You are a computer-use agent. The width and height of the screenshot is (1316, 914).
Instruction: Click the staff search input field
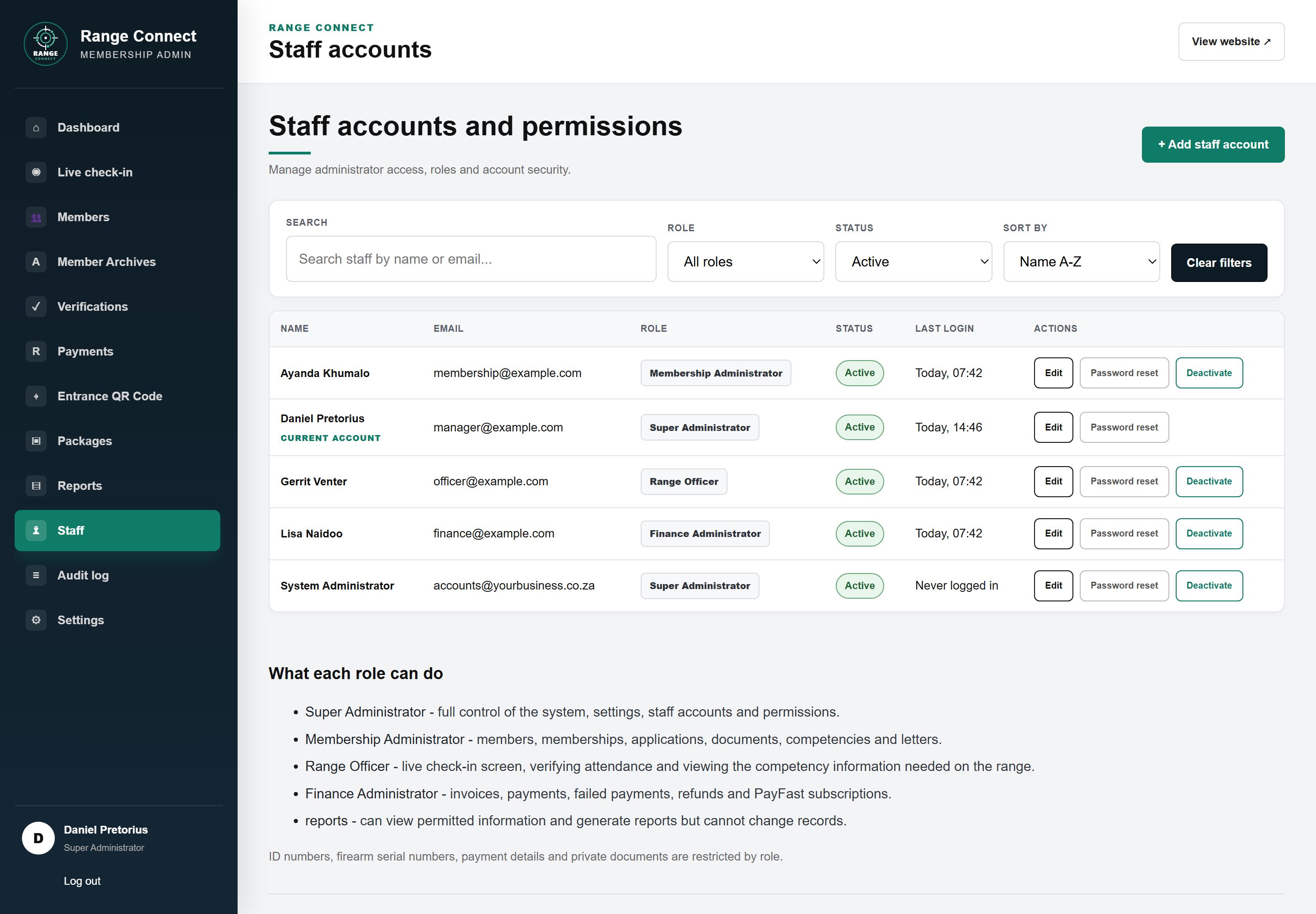[471, 259]
